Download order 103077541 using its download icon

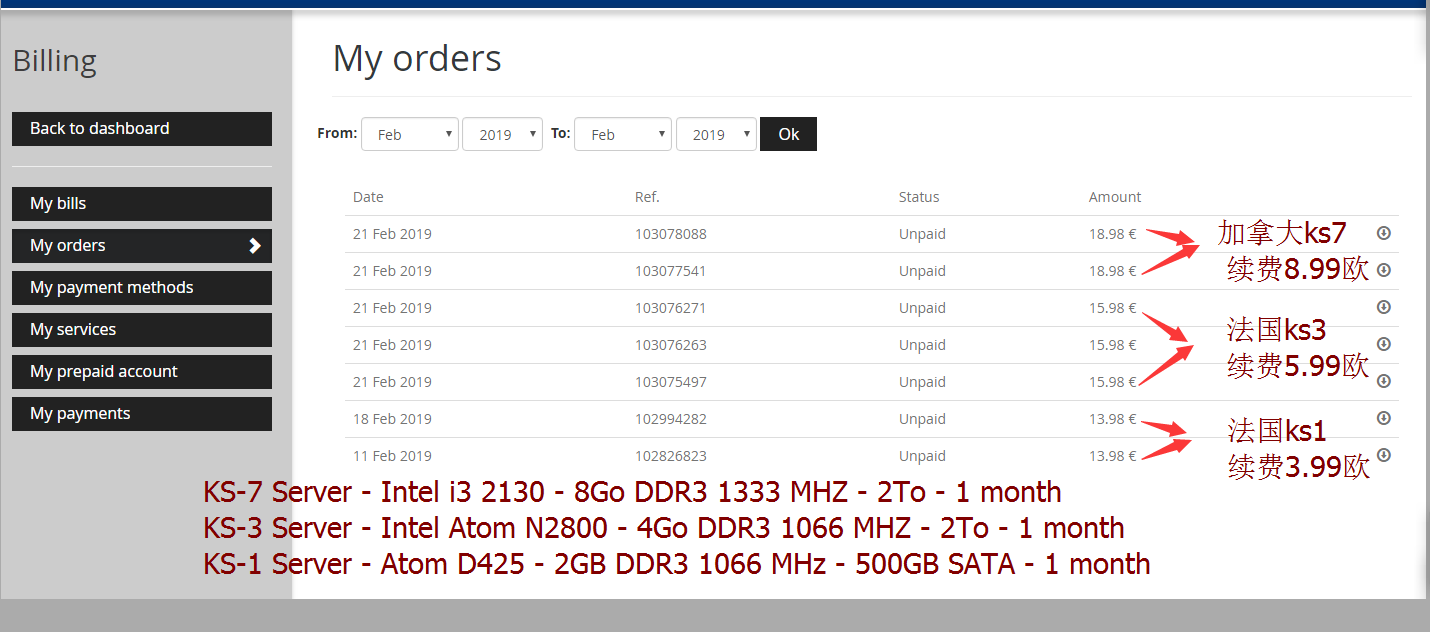[1384, 270]
